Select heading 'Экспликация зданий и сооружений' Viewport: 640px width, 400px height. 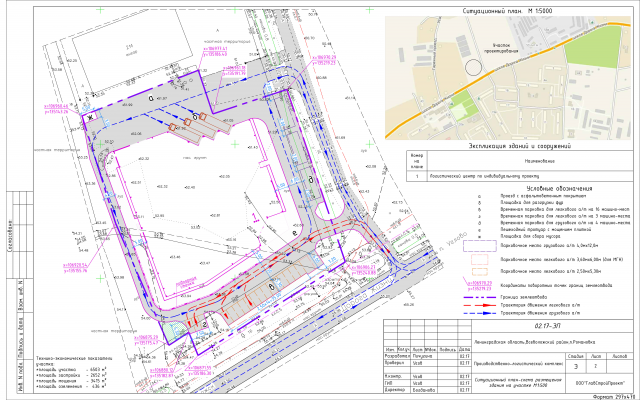tap(520, 146)
